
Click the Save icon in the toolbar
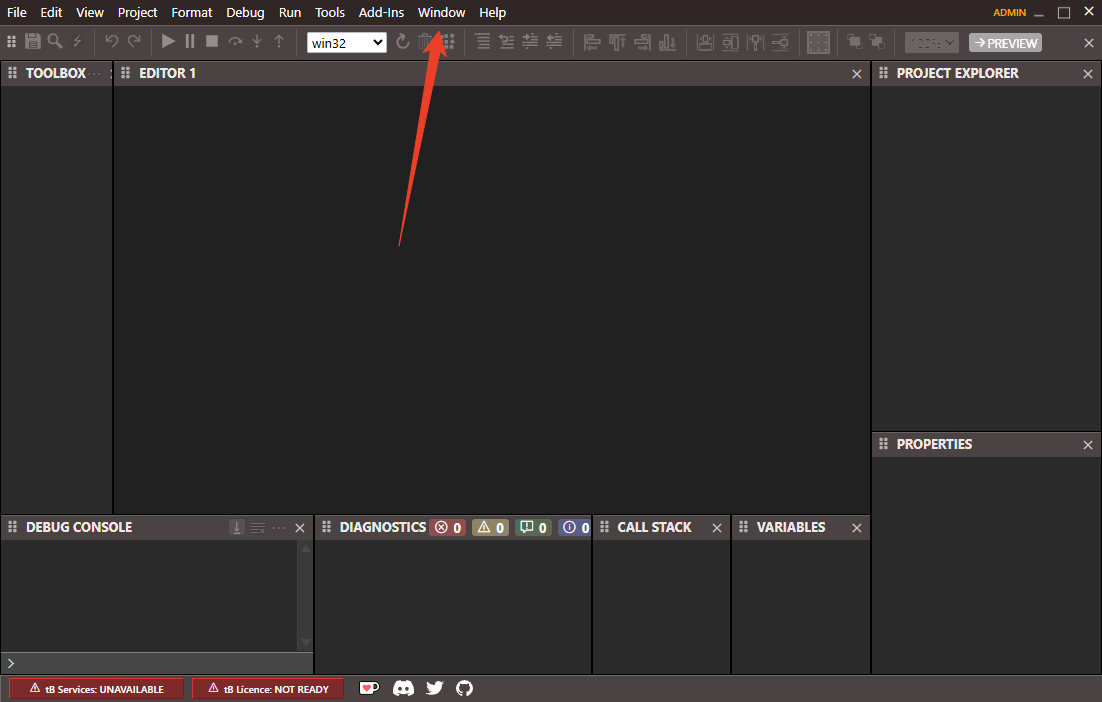coord(33,42)
